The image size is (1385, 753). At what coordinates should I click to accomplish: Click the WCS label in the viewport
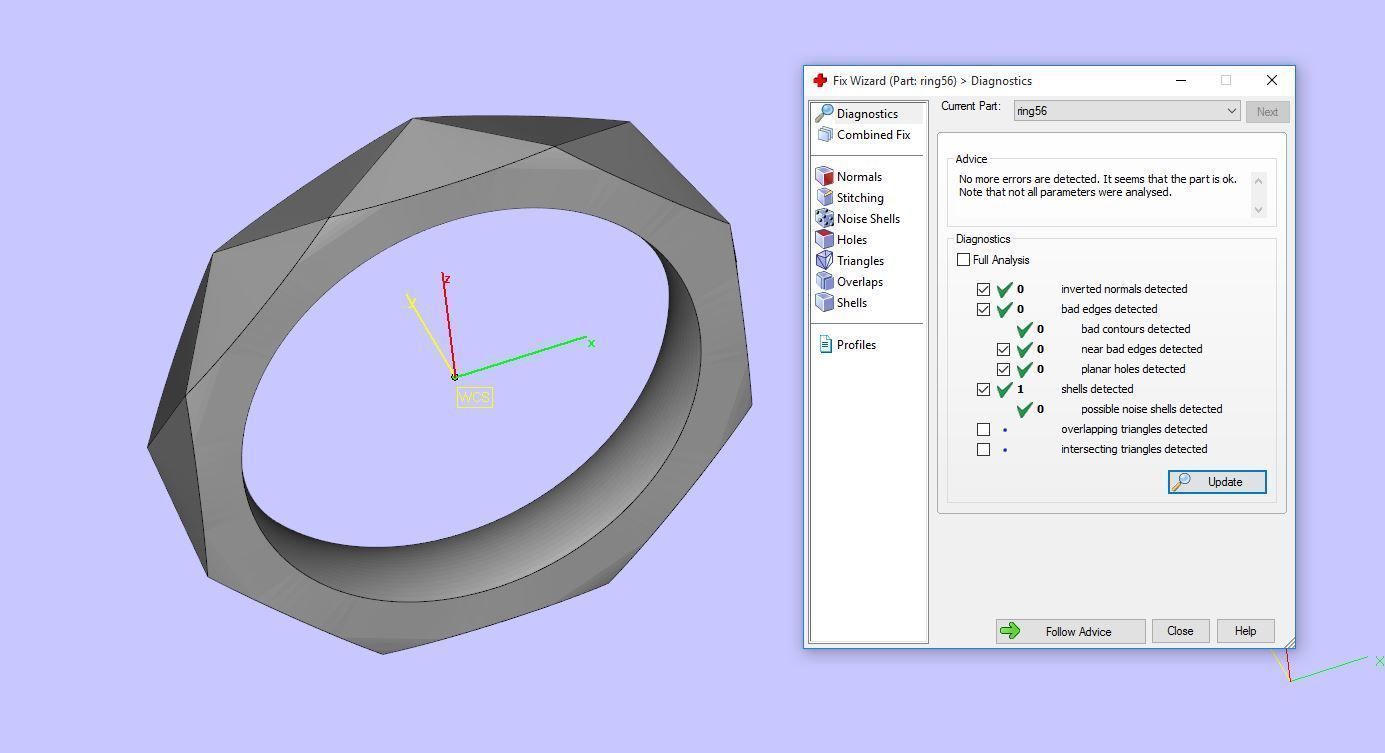tap(474, 397)
